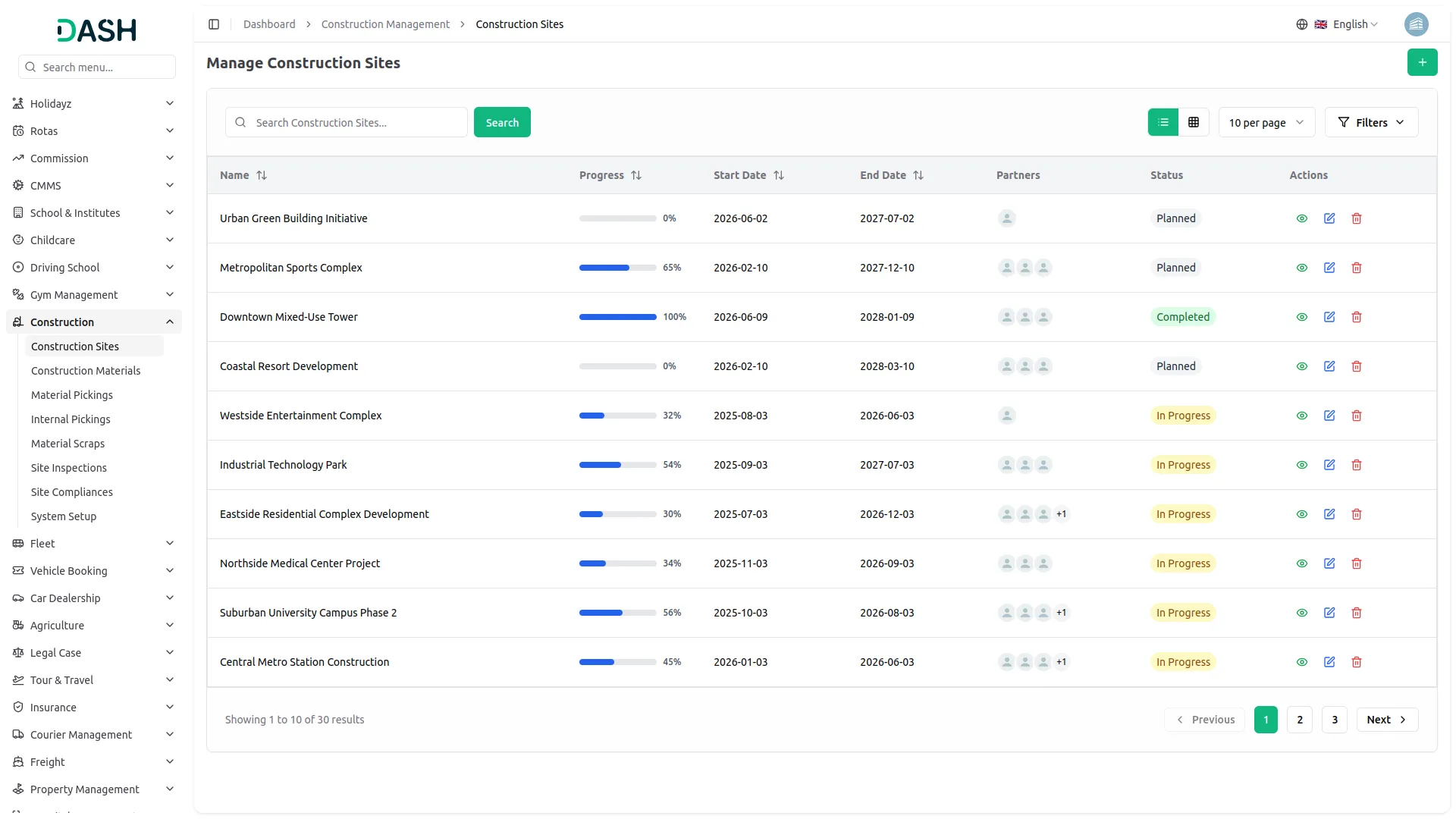Edit Urban Green Building Initiative
The image size is (1456, 819).
(1329, 218)
